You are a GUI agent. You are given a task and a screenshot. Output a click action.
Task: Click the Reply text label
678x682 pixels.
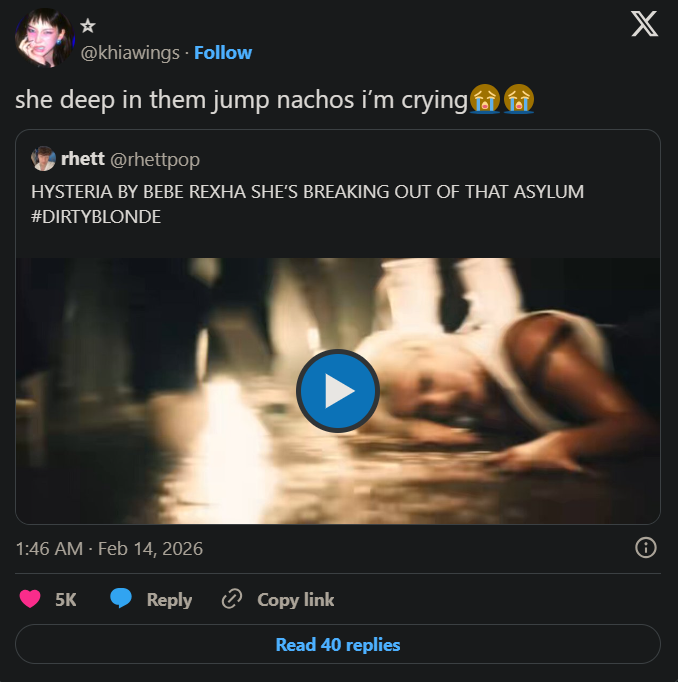click(169, 600)
